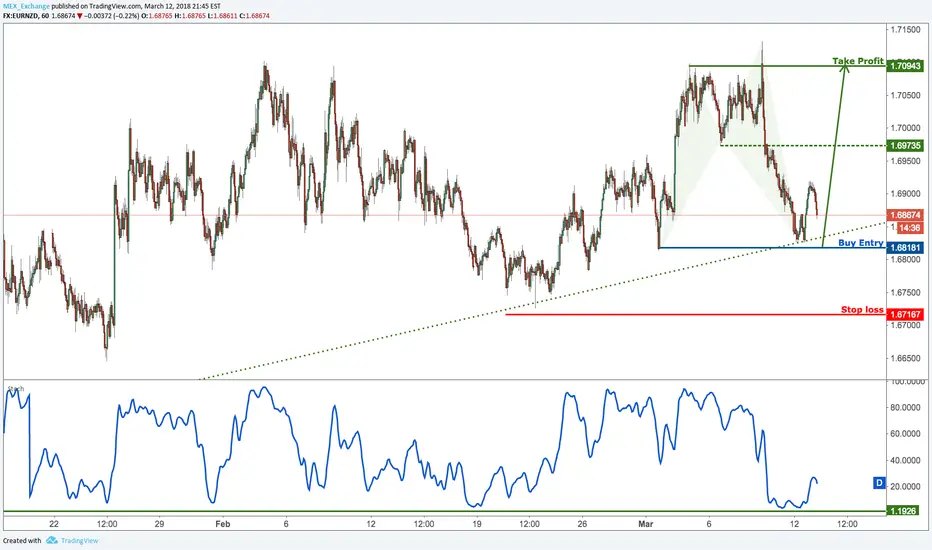Click the 22 date axis label
932x550 pixels.
pos(54,524)
